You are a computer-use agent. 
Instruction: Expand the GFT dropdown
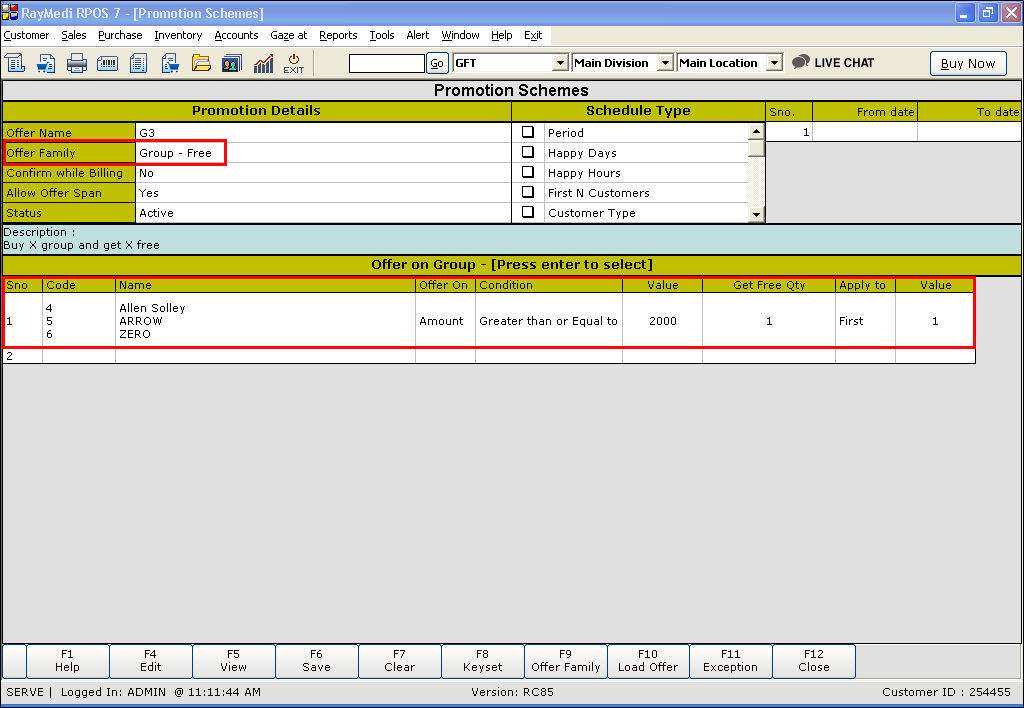[x=560, y=63]
